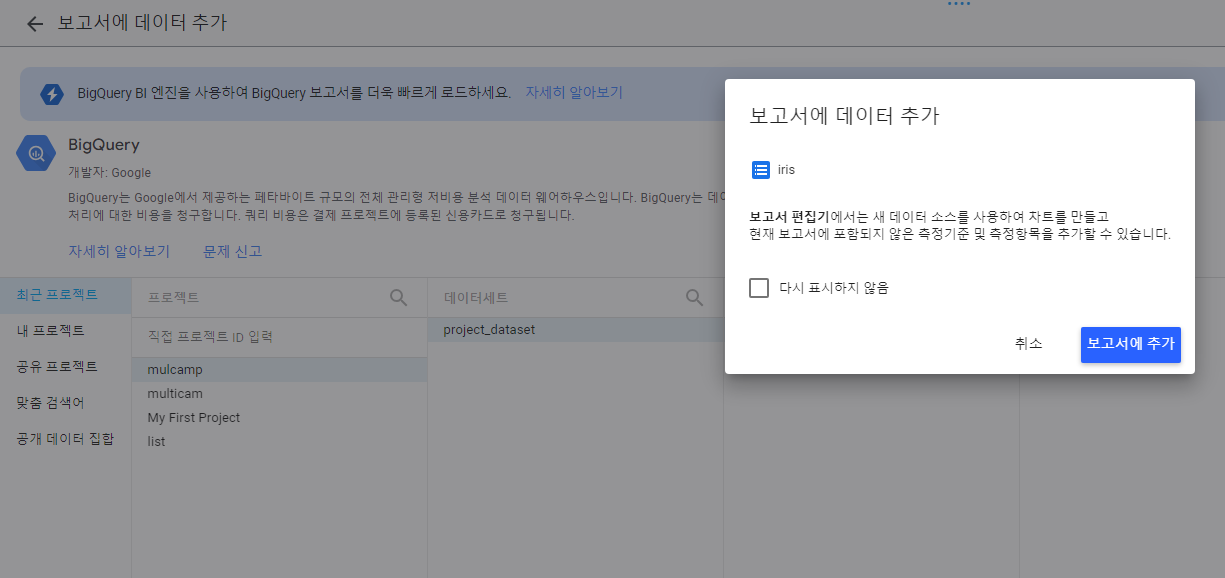1225x578 pixels.
Task: Click the BigQuery BI Engine lightning icon
Action: tap(51, 94)
